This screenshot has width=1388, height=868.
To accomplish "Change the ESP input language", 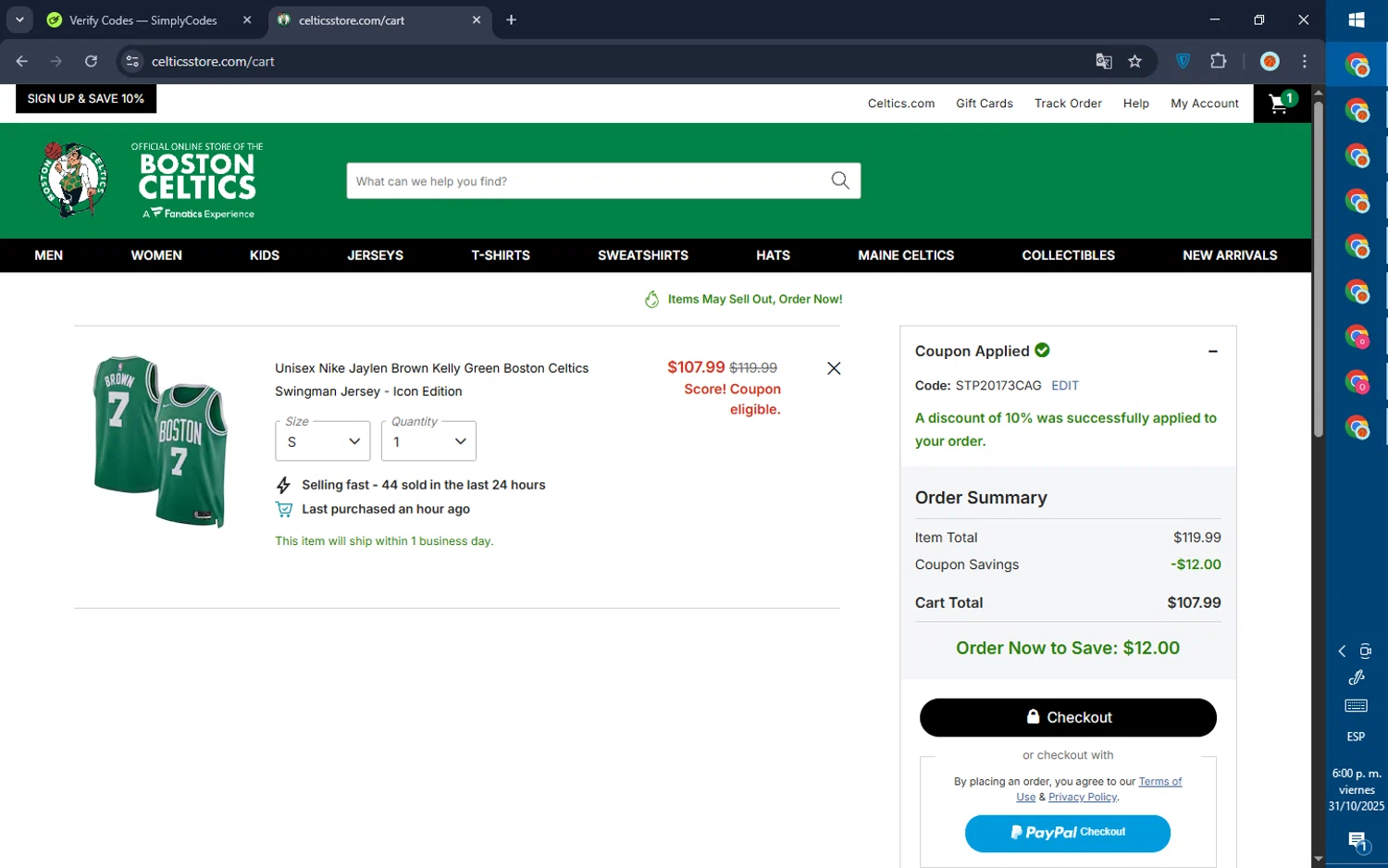I will [x=1356, y=737].
